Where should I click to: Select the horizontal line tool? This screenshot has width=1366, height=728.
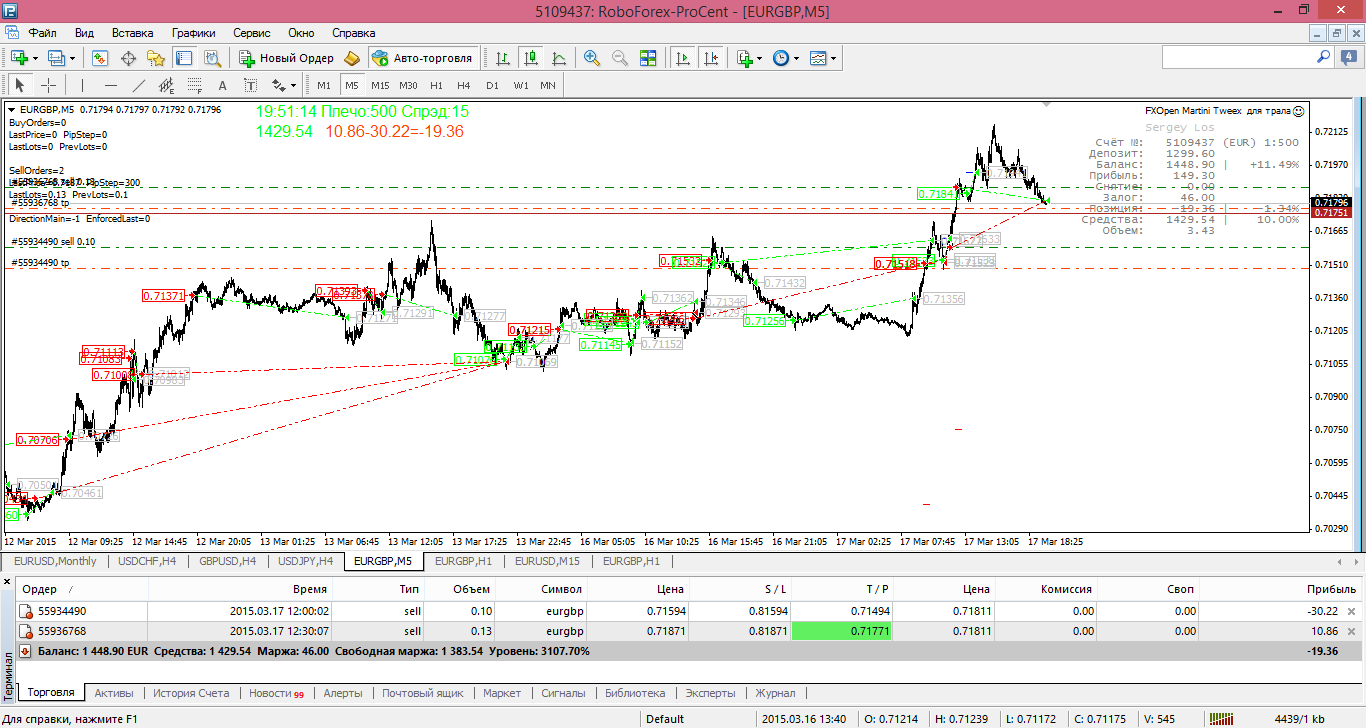coord(111,85)
